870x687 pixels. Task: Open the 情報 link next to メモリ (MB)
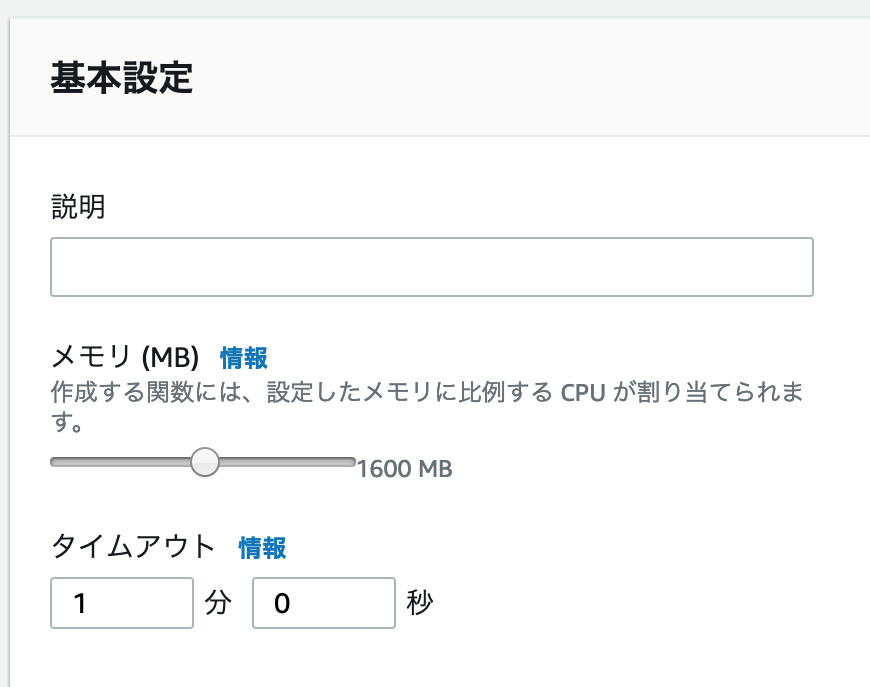tap(244, 357)
